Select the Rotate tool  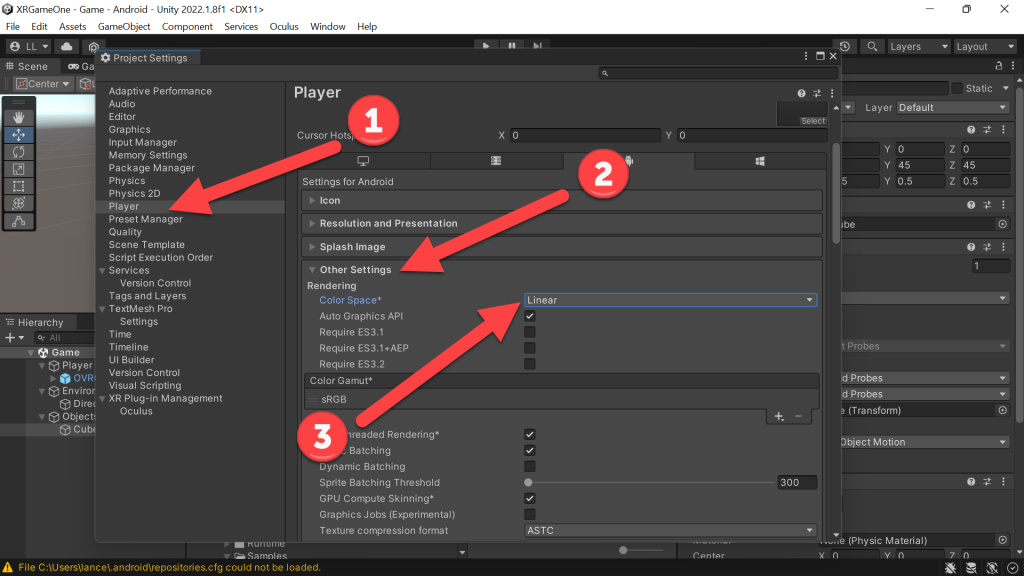coord(18,152)
